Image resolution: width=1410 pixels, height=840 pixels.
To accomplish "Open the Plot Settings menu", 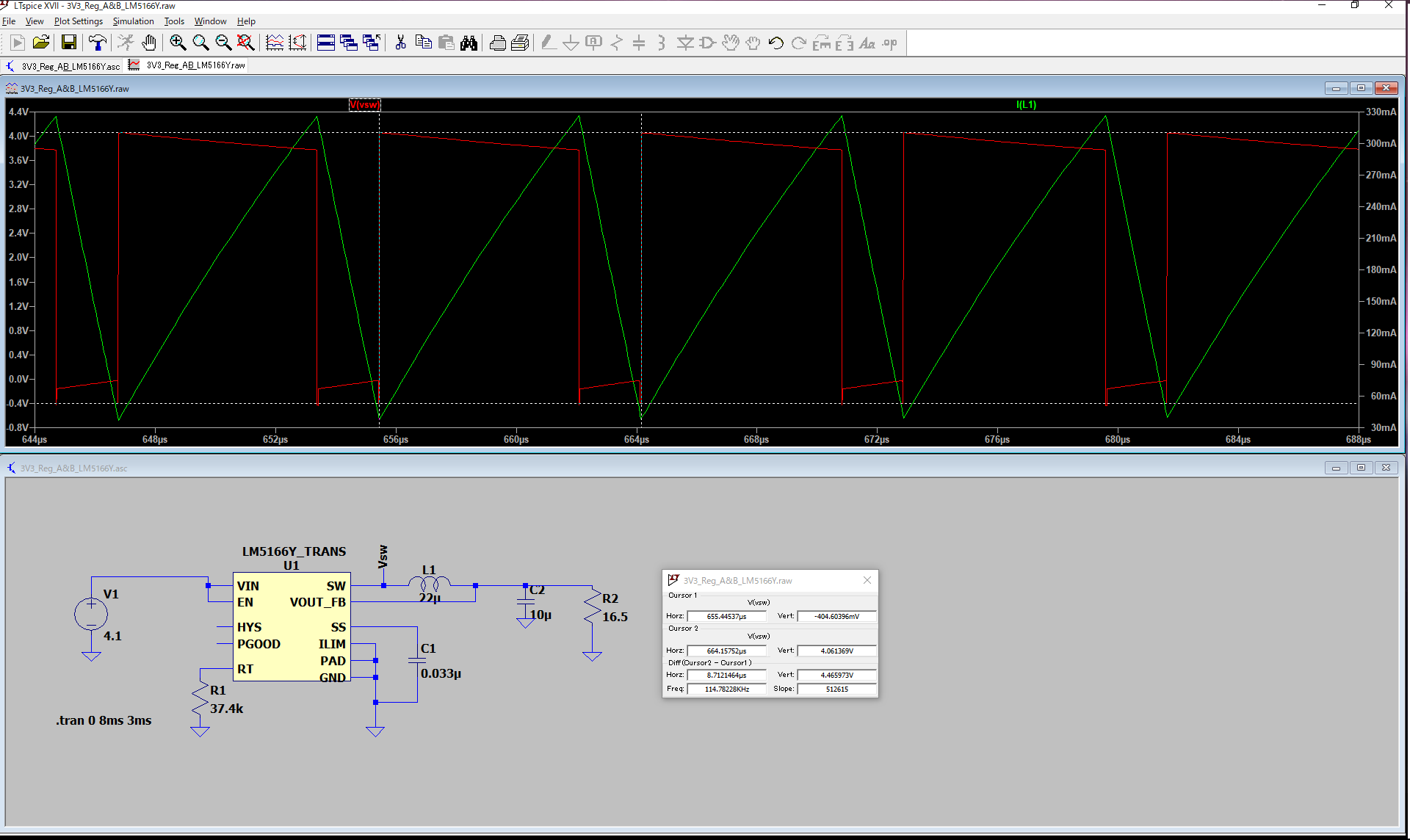I will [x=78, y=21].
